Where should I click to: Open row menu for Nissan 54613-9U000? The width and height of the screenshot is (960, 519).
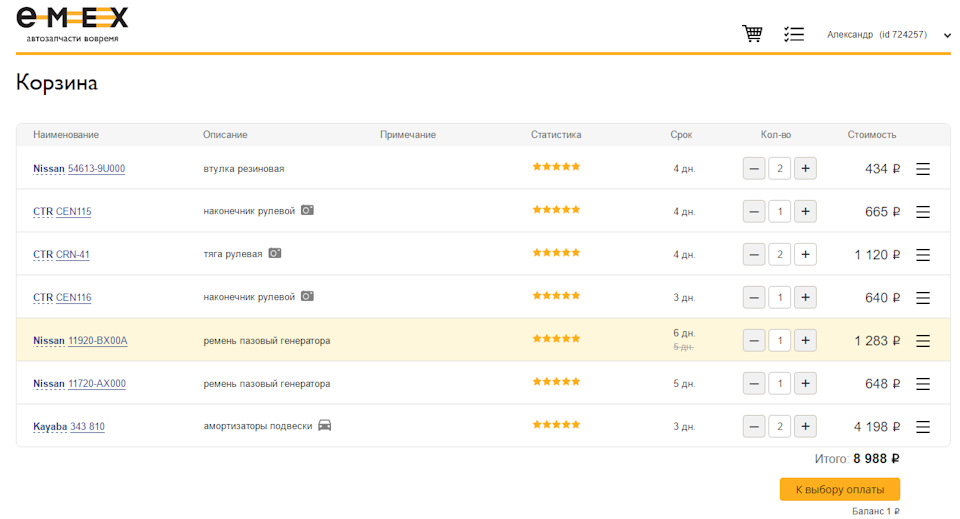923,169
